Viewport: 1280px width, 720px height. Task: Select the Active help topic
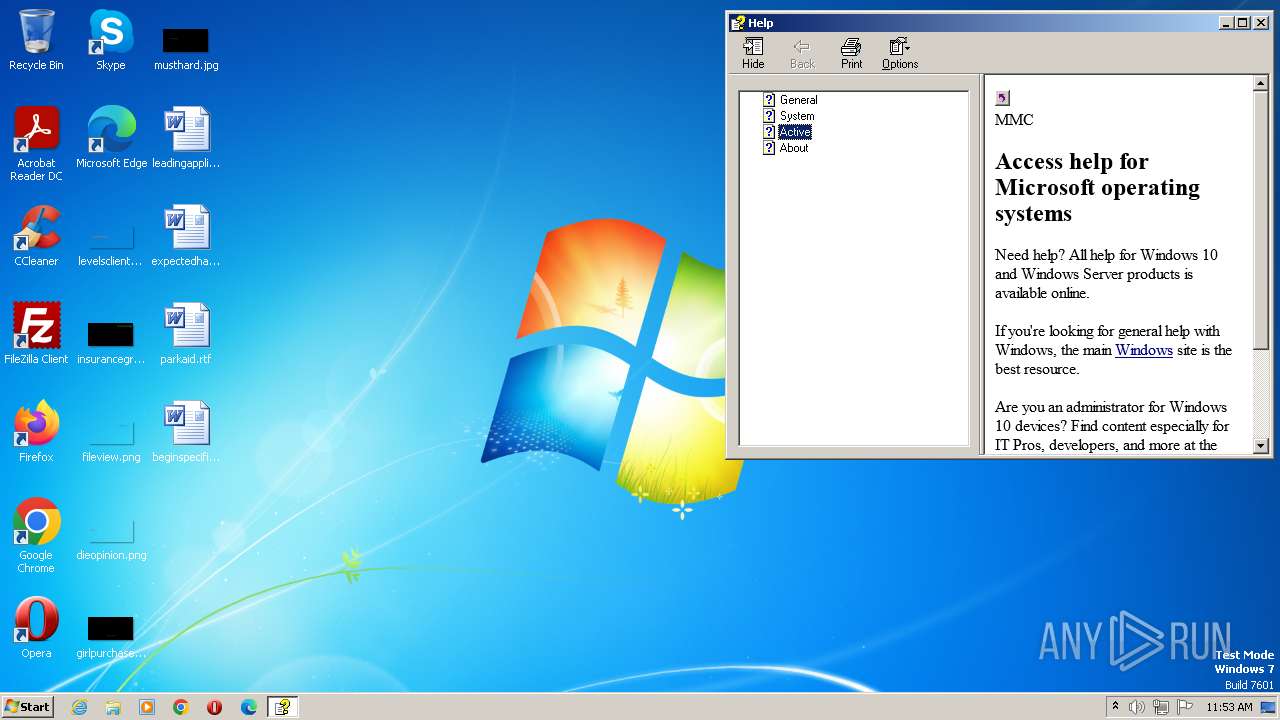point(795,132)
